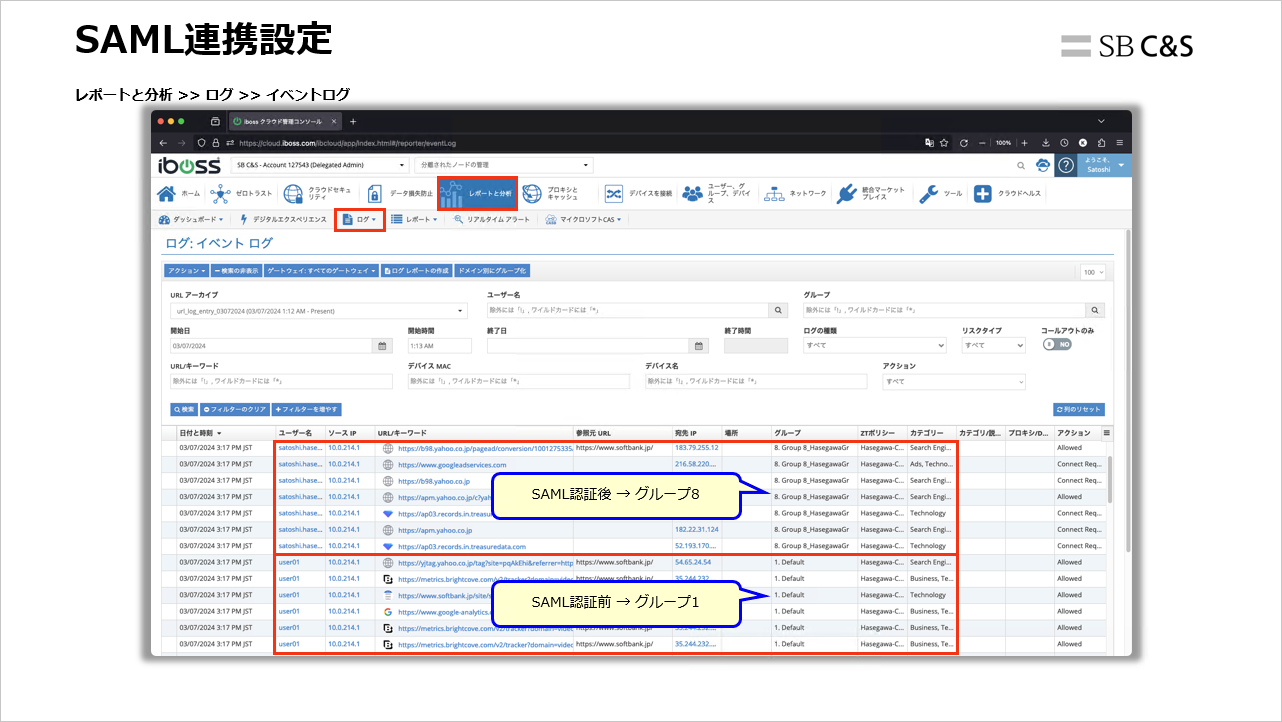
Task: Click the URL/キーワード input field
Action: [281, 381]
